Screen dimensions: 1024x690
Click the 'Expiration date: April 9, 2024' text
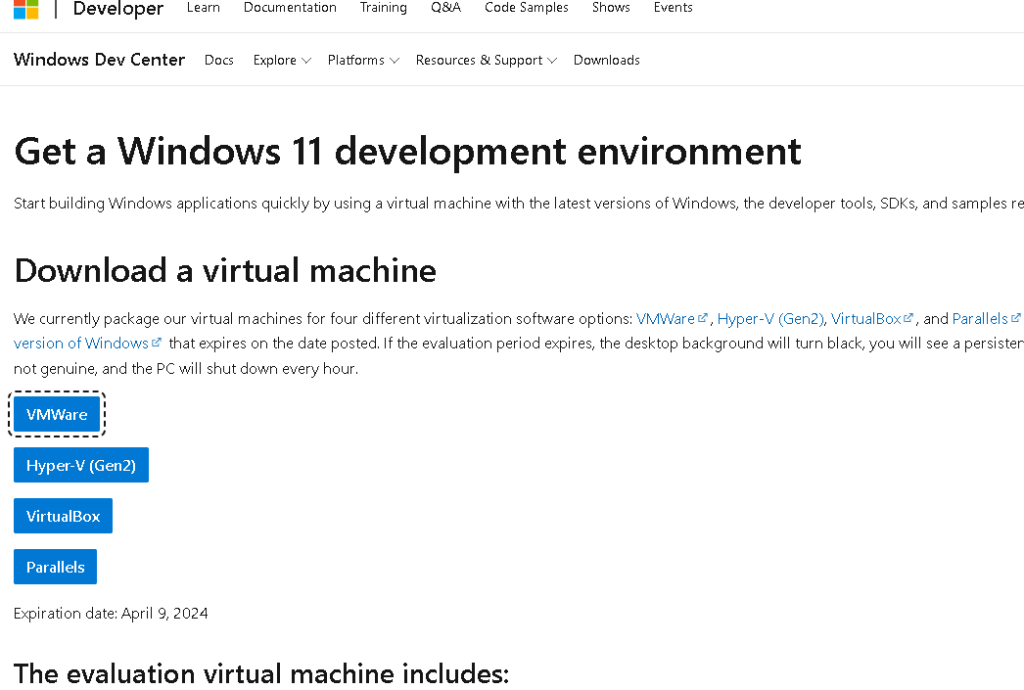pos(111,614)
